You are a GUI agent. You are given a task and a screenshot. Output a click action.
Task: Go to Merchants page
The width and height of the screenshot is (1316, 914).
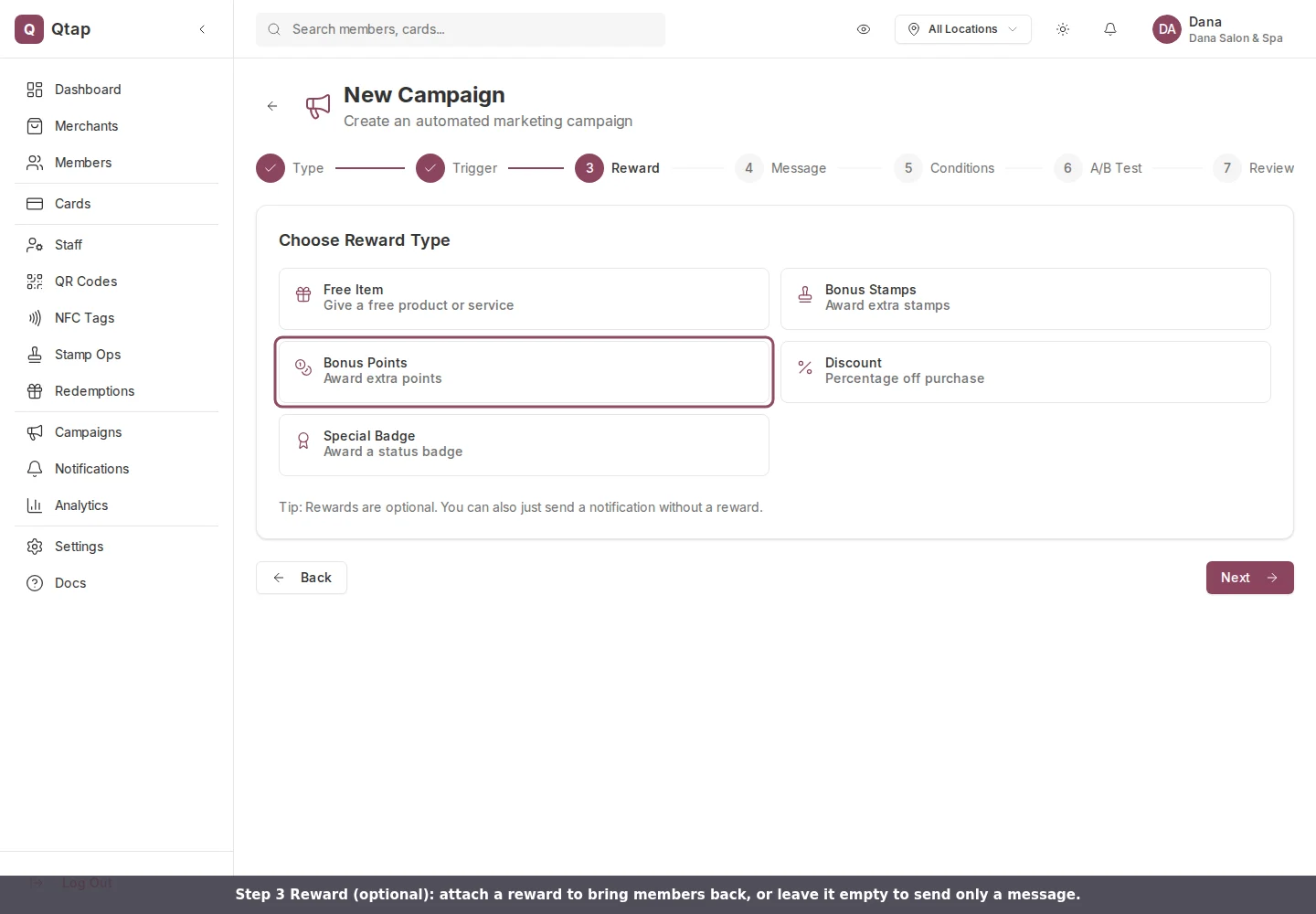coord(117,126)
